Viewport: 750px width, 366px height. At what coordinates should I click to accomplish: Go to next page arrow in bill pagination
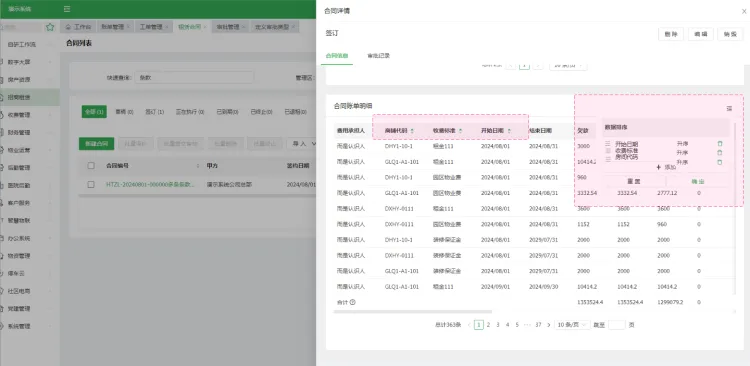coord(549,324)
